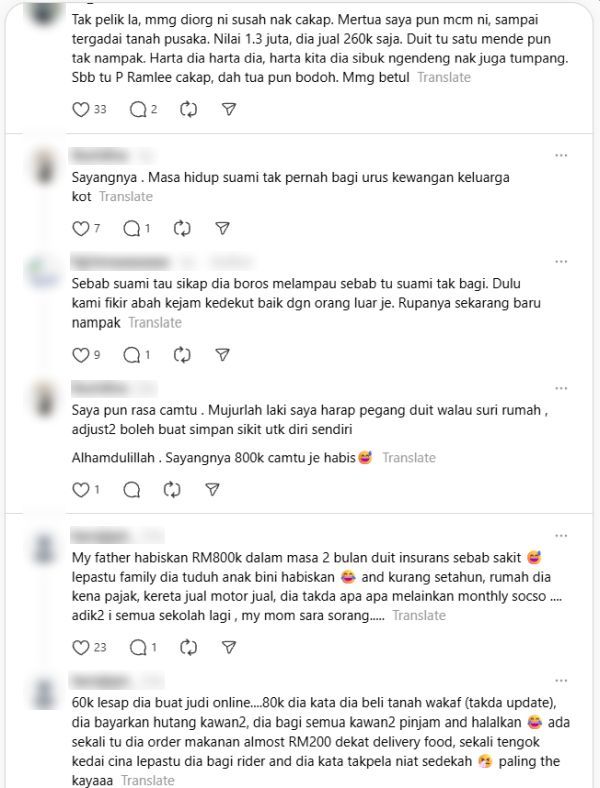Share the 'My father habiskan RM800k' comment
This screenshot has width=600, height=788.
(x=229, y=647)
